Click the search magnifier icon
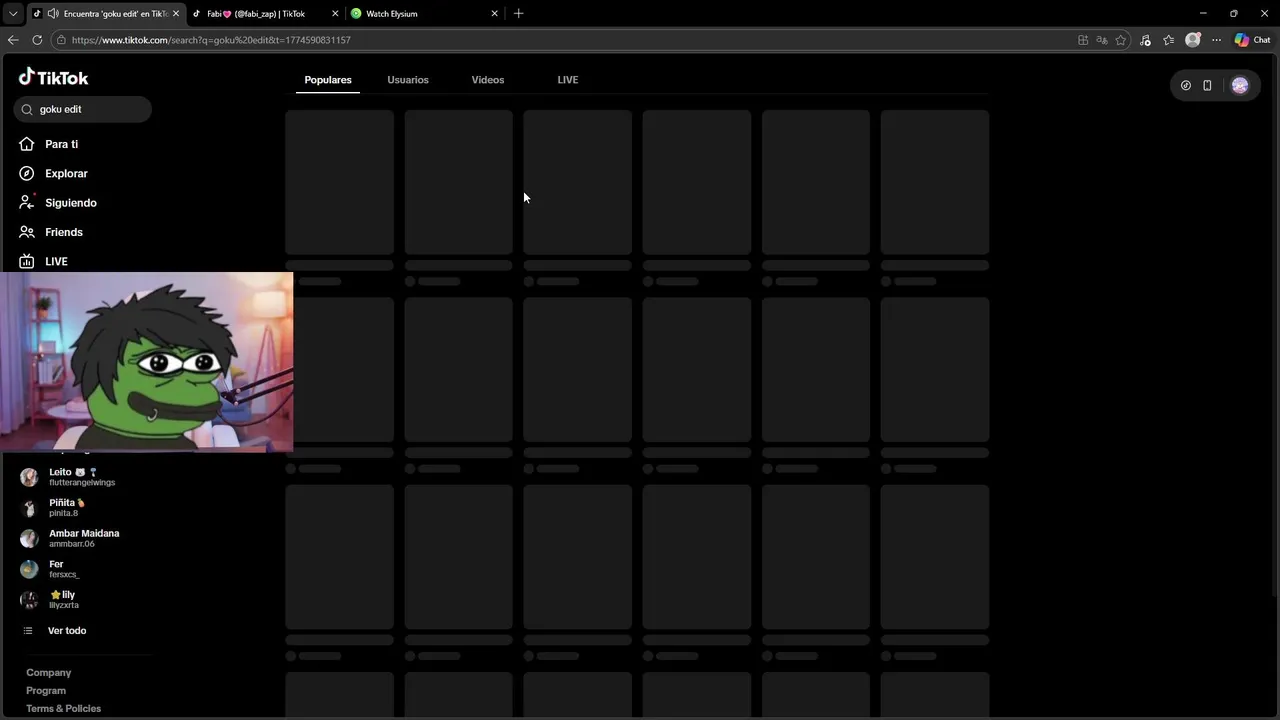 [27, 109]
